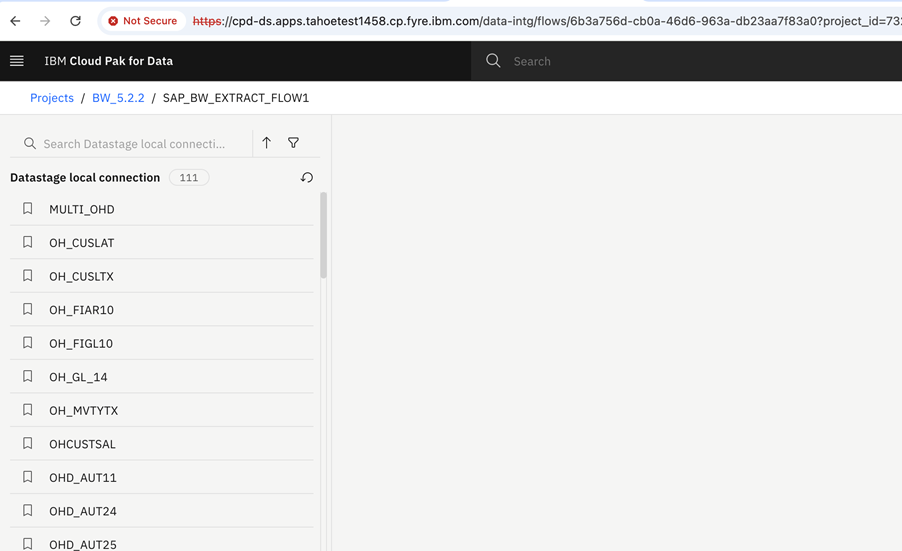Click the Not Secure site badge
This screenshot has height=551, width=902.
[x=143, y=21]
